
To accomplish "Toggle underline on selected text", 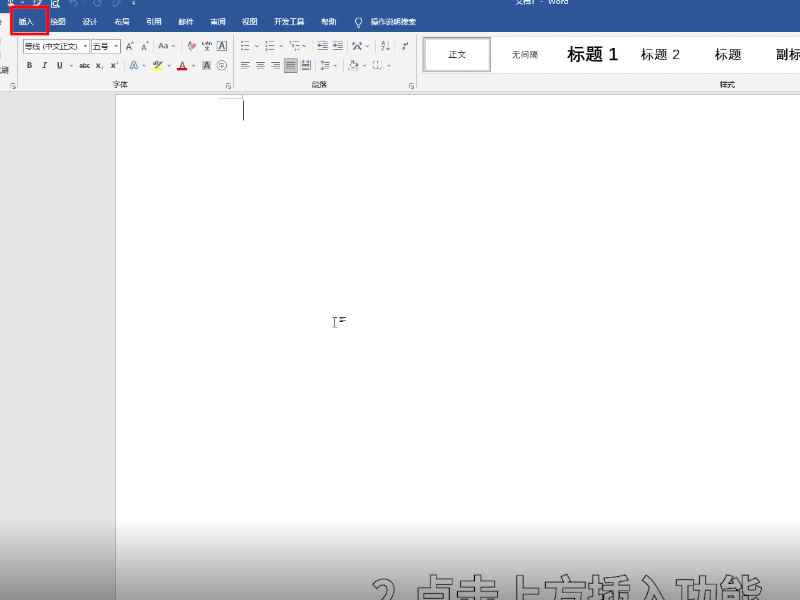I will pyautogui.click(x=59, y=66).
